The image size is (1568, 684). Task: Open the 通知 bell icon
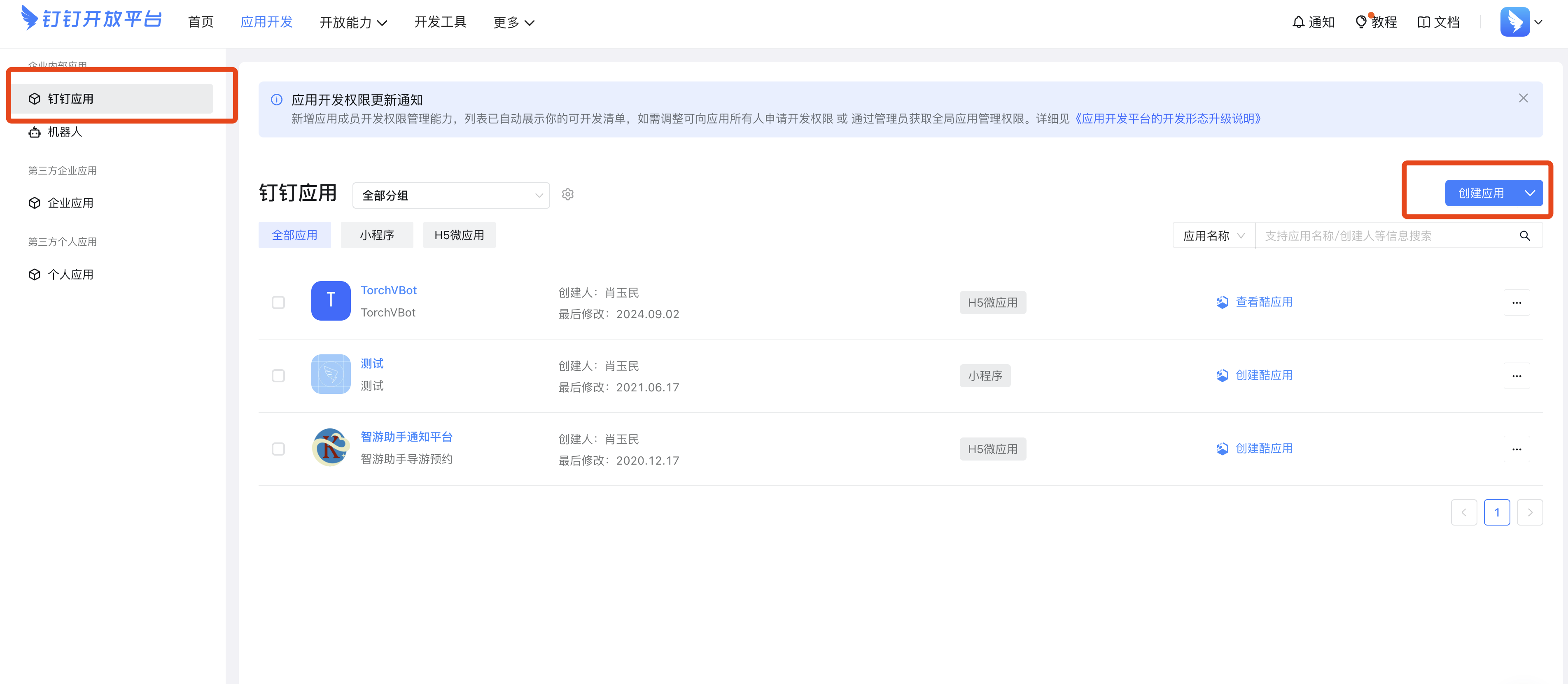coord(1298,22)
